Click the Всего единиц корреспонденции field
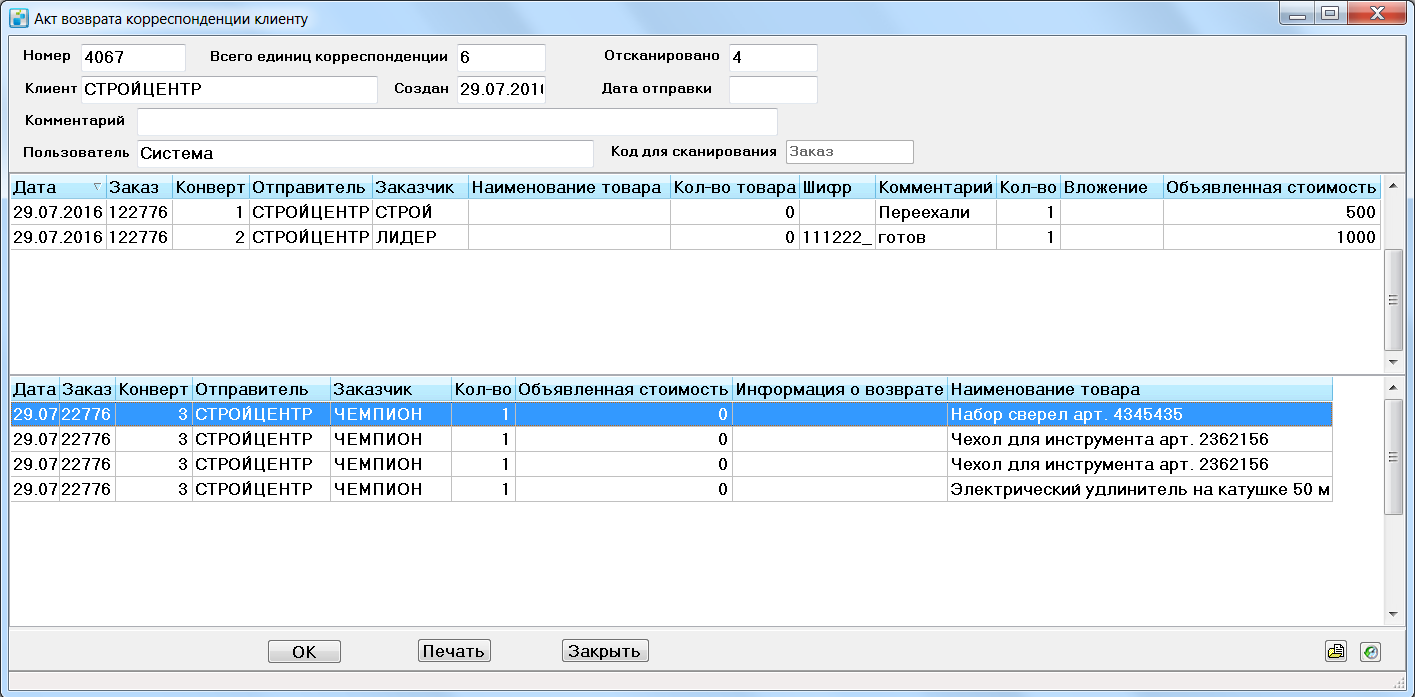The width and height of the screenshot is (1415, 697). 501,58
